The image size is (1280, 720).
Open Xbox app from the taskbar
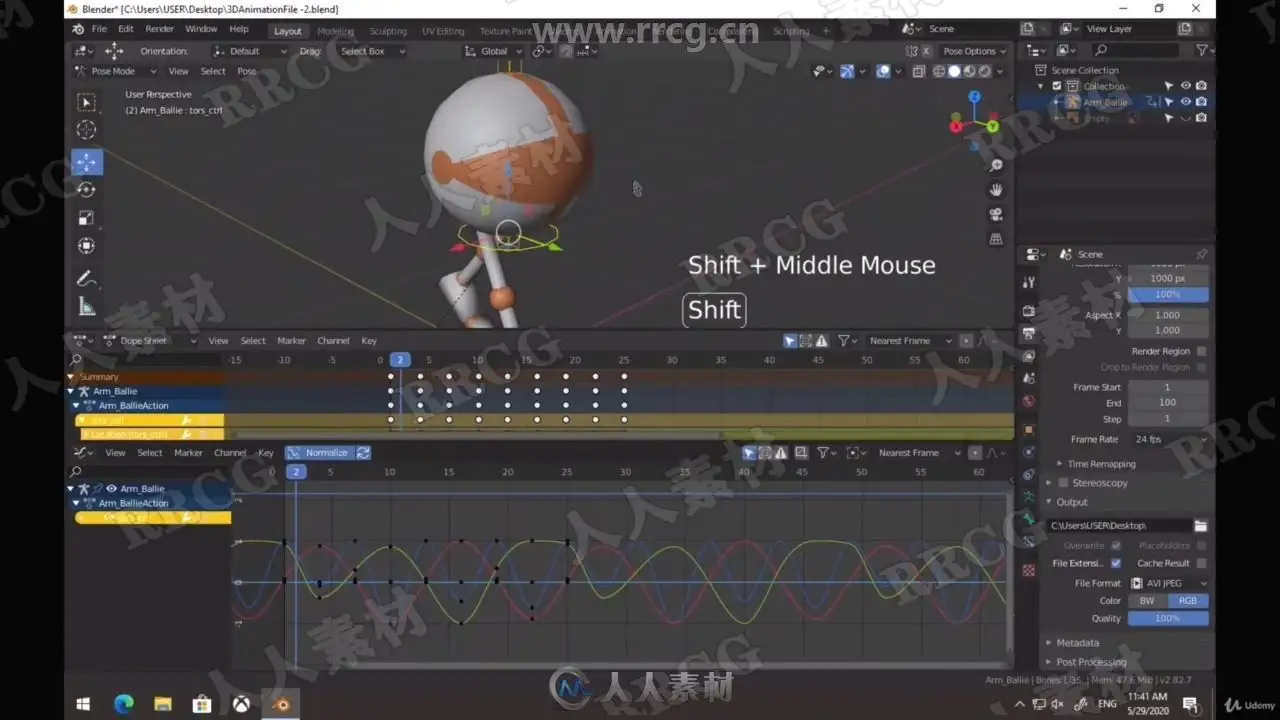241,704
